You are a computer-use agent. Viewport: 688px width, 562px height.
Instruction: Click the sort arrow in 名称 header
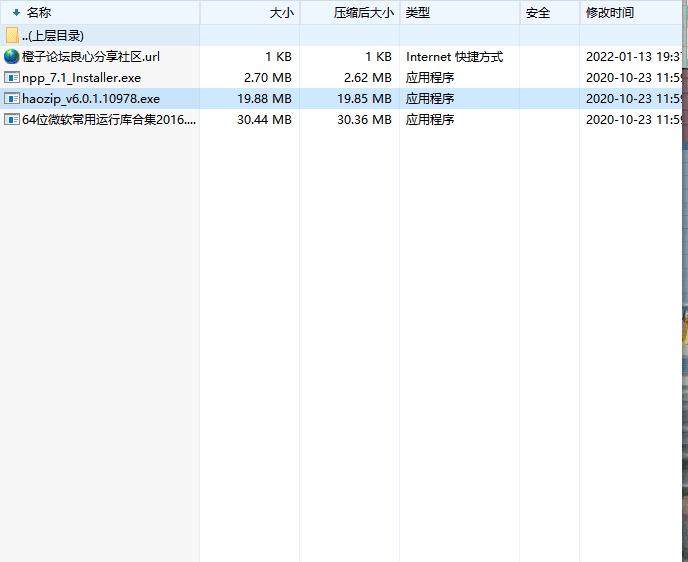pos(16,13)
